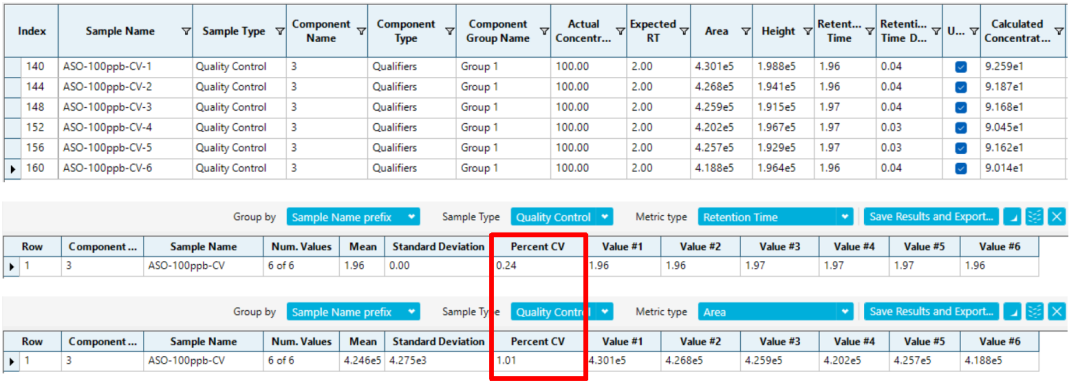Click row arrow of index 160 row
The image size is (1080, 383).
[x=13, y=168]
